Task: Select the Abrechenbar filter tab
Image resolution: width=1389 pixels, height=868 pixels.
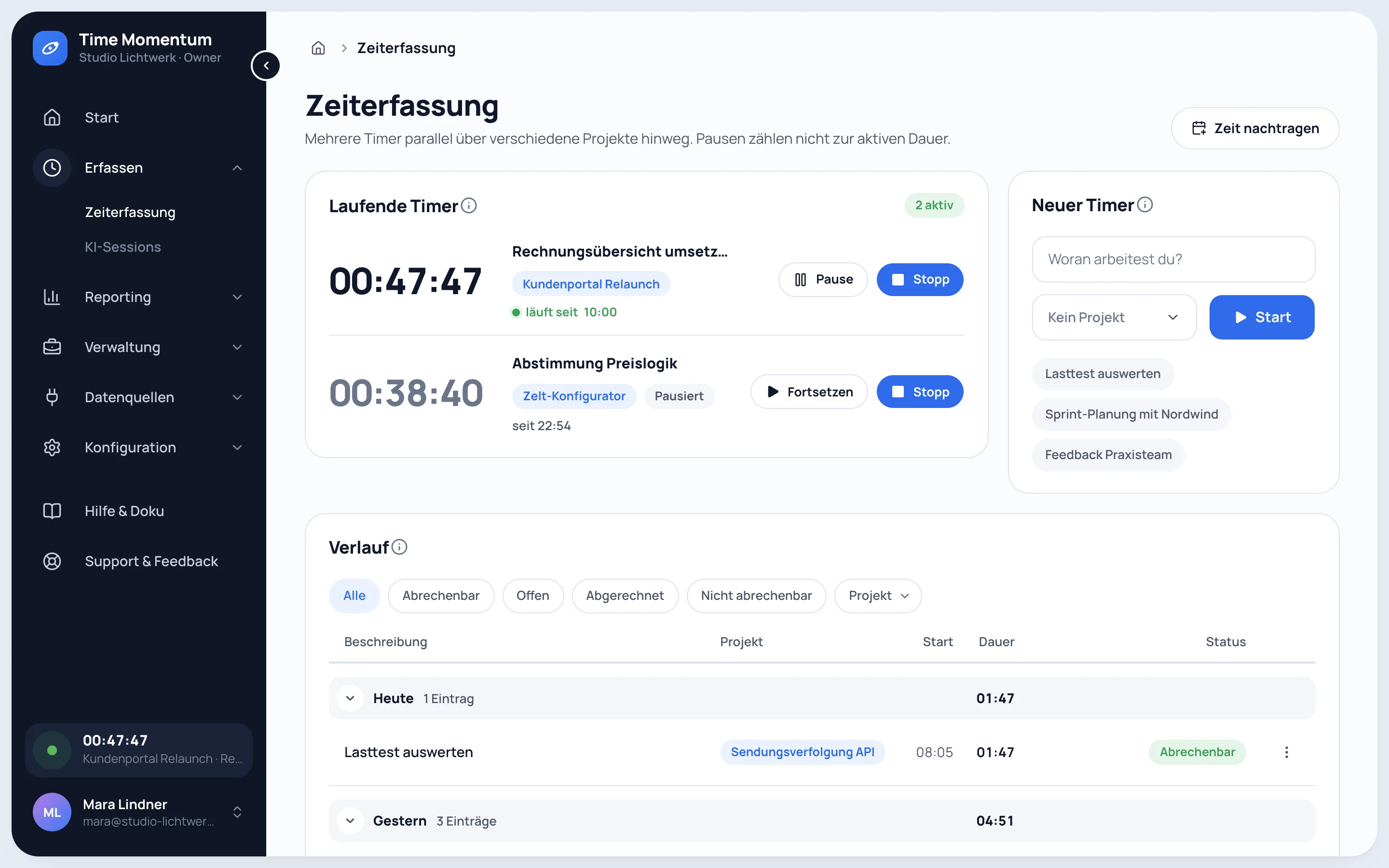Action: click(x=441, y=596)
